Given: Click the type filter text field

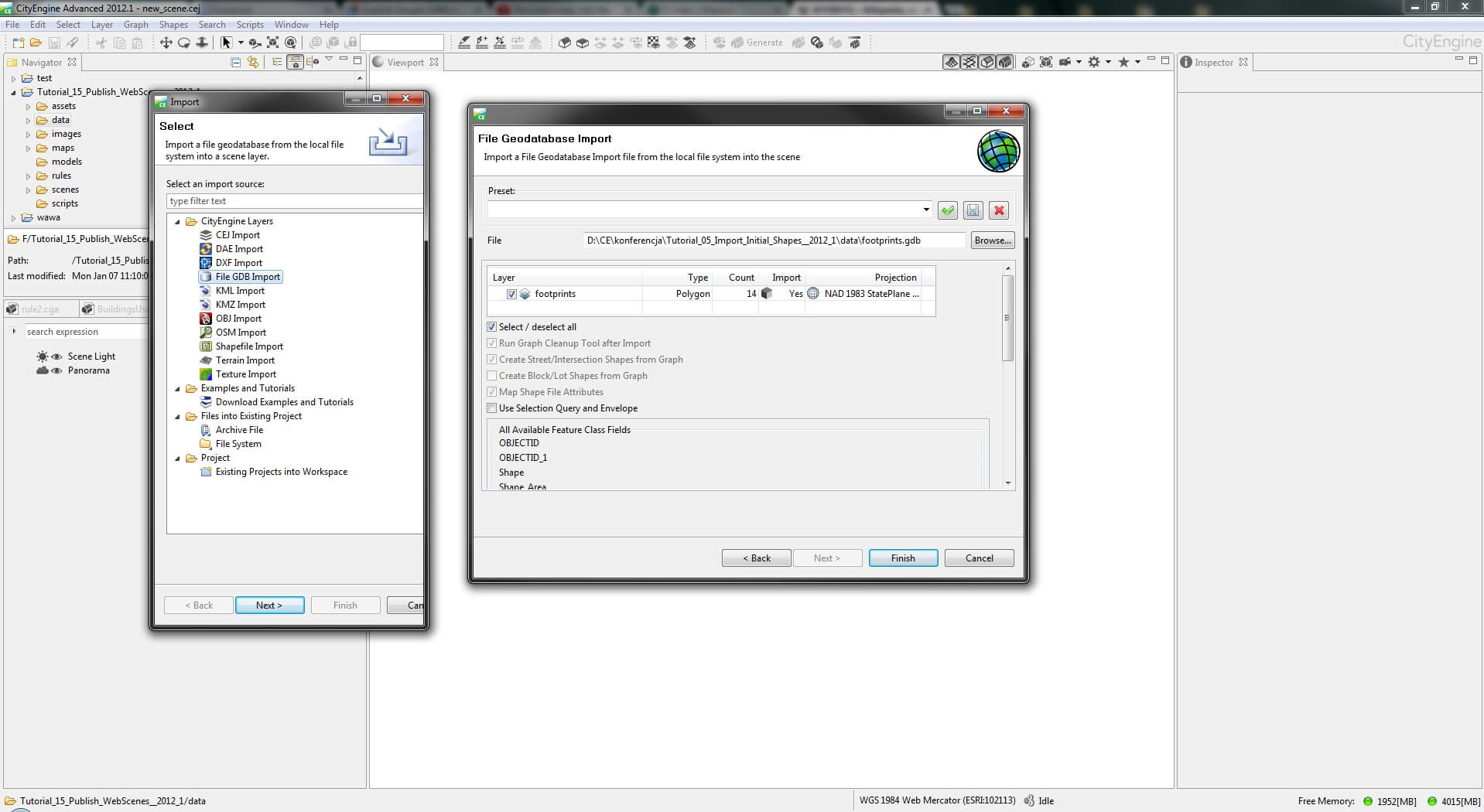Looking at the screenshot, I should point(294,201).
